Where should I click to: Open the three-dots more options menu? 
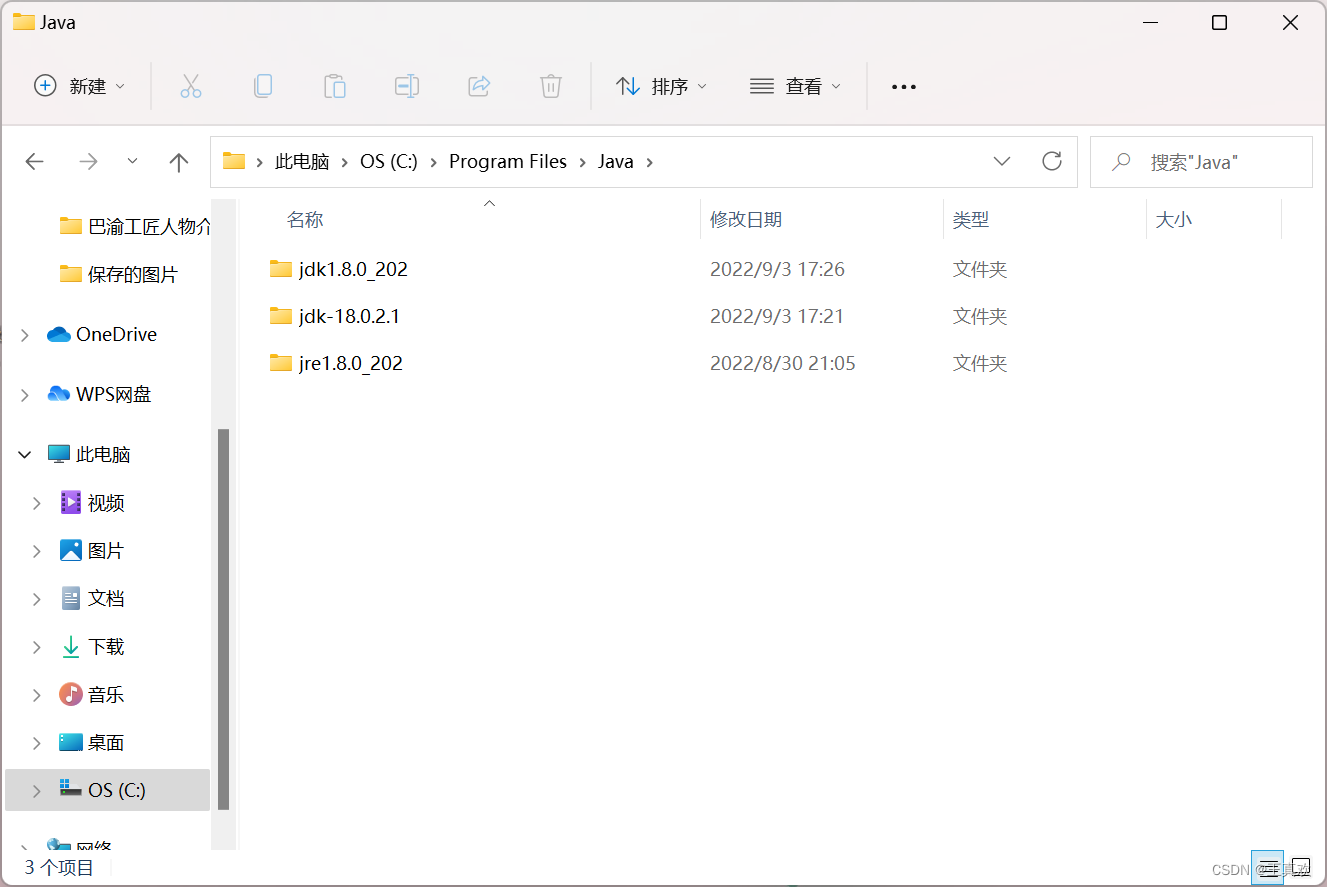(904, 87)
